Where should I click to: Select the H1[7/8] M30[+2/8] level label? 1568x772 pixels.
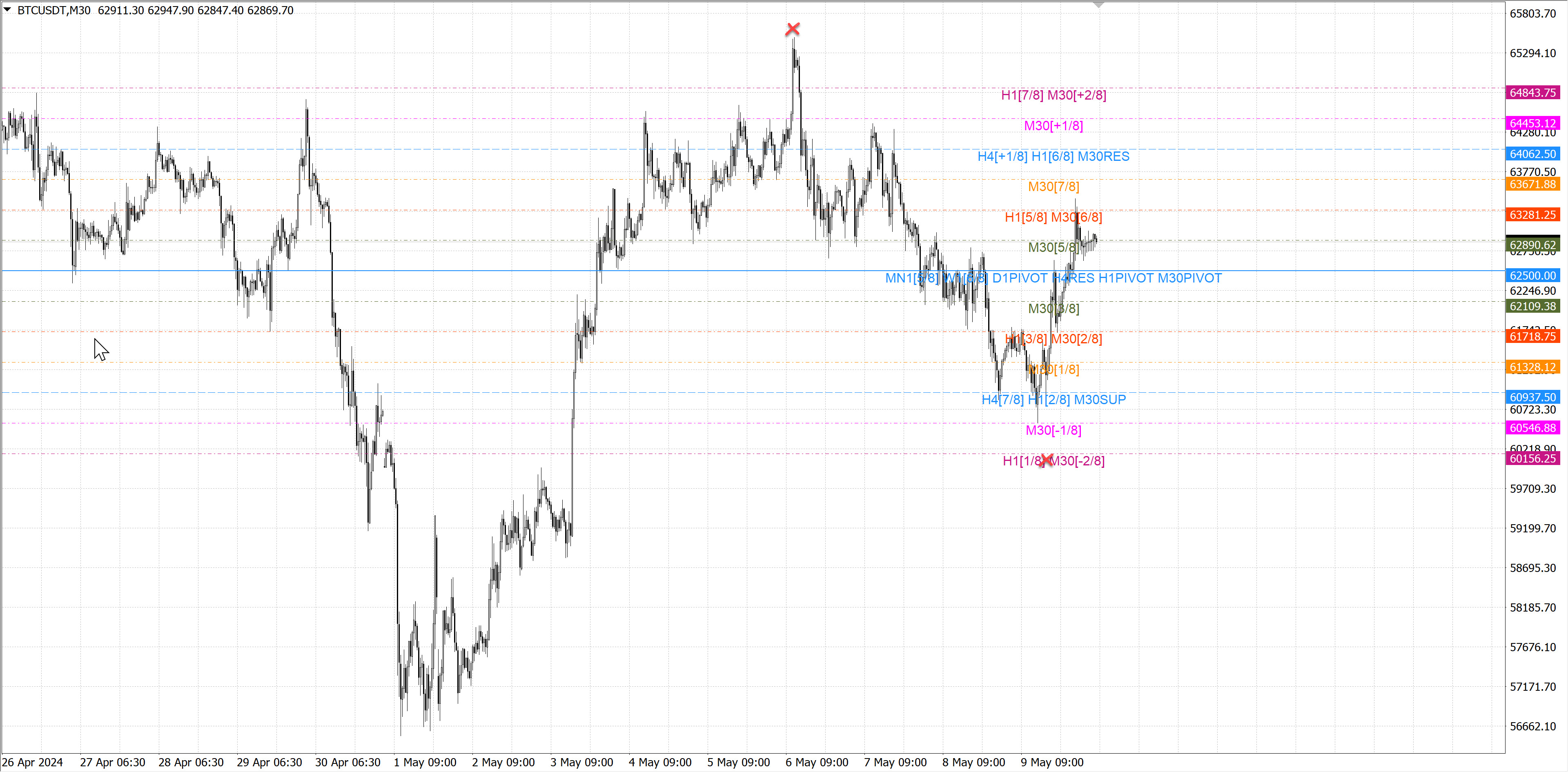tap(1053, 95)
